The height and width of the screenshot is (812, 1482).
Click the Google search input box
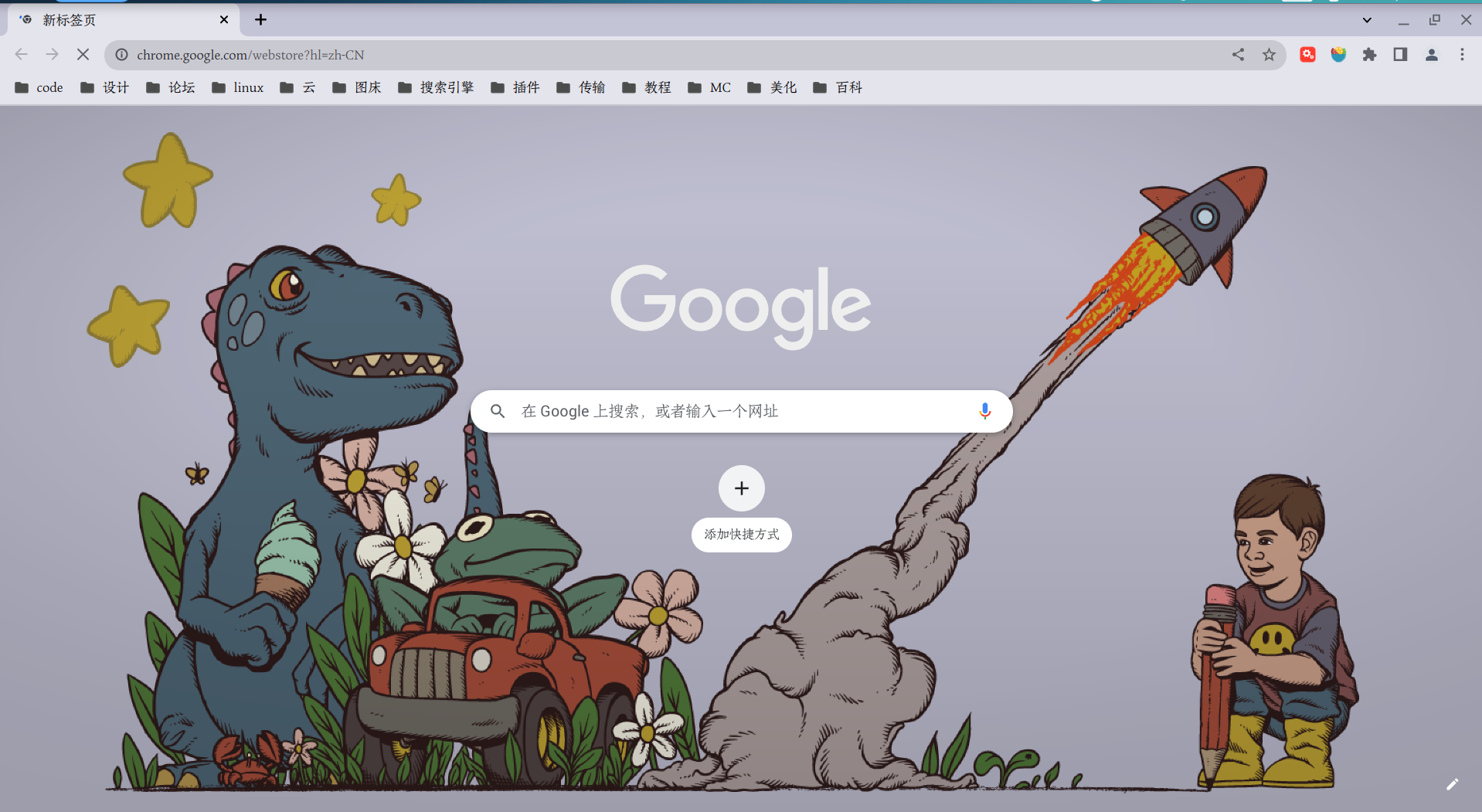point(742,411)
